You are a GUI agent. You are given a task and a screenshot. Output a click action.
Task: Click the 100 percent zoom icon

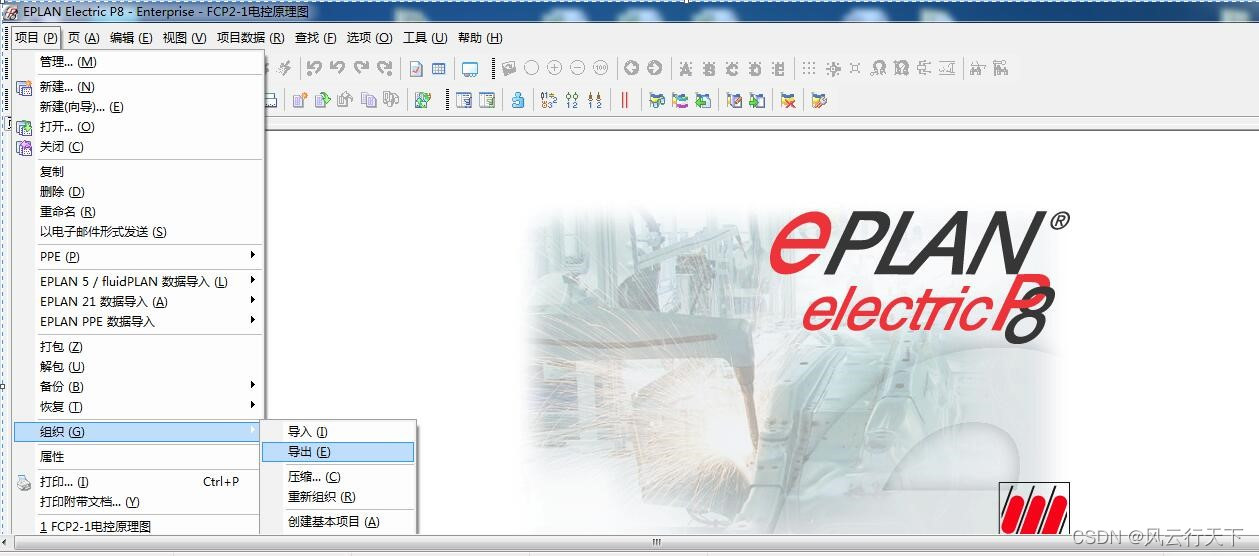pyautogui.click(x=600, y=68)
